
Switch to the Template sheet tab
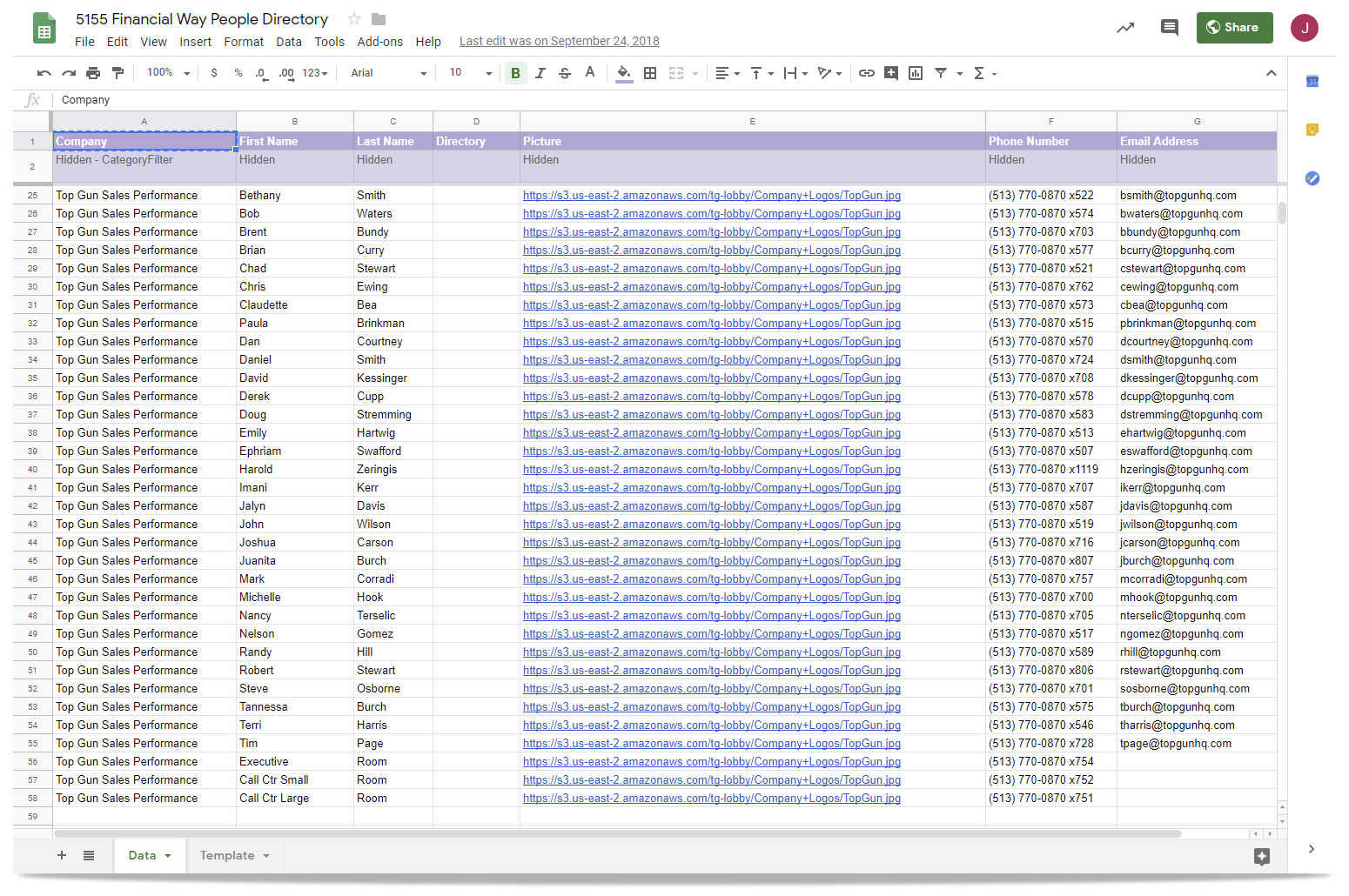[x=234, y=856]
